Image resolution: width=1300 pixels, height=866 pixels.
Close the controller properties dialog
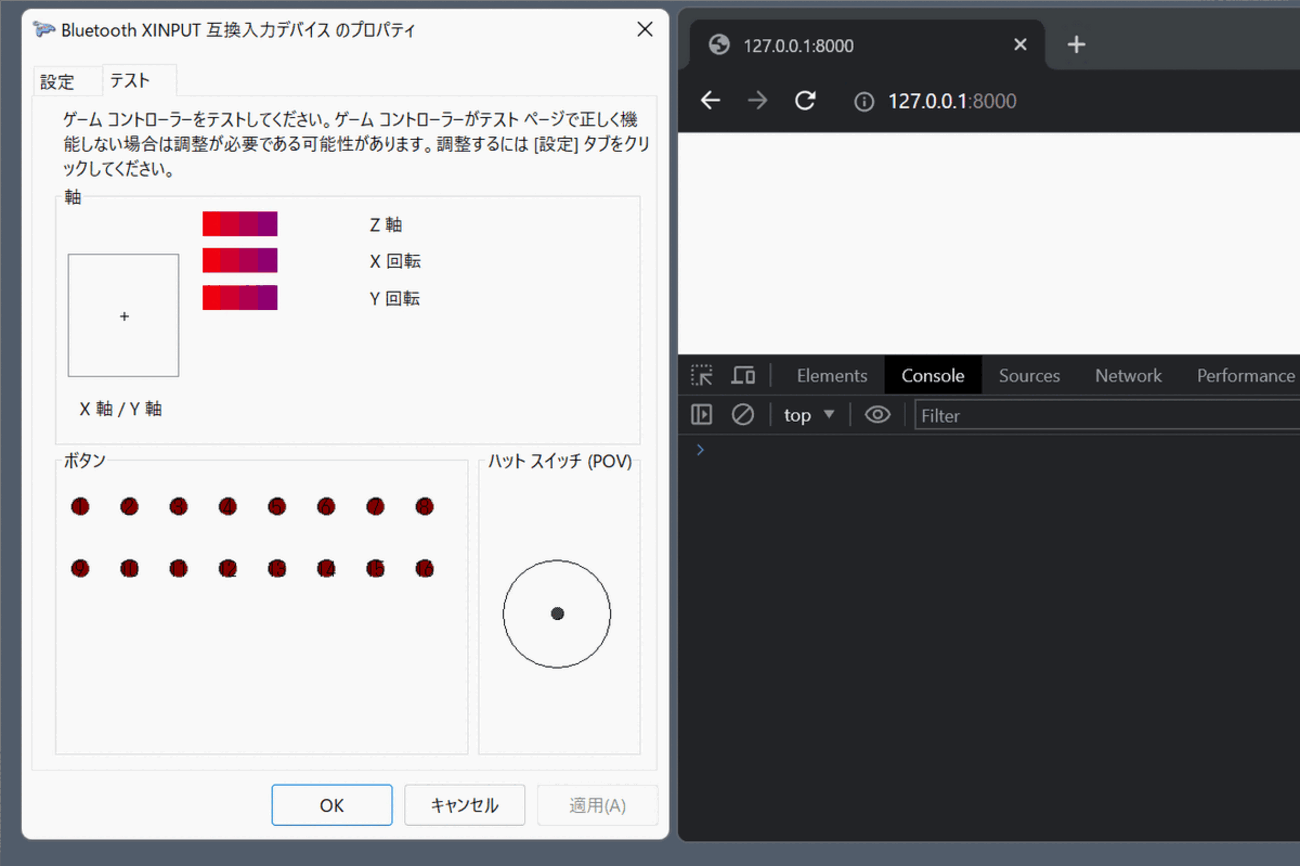[645, 29]
